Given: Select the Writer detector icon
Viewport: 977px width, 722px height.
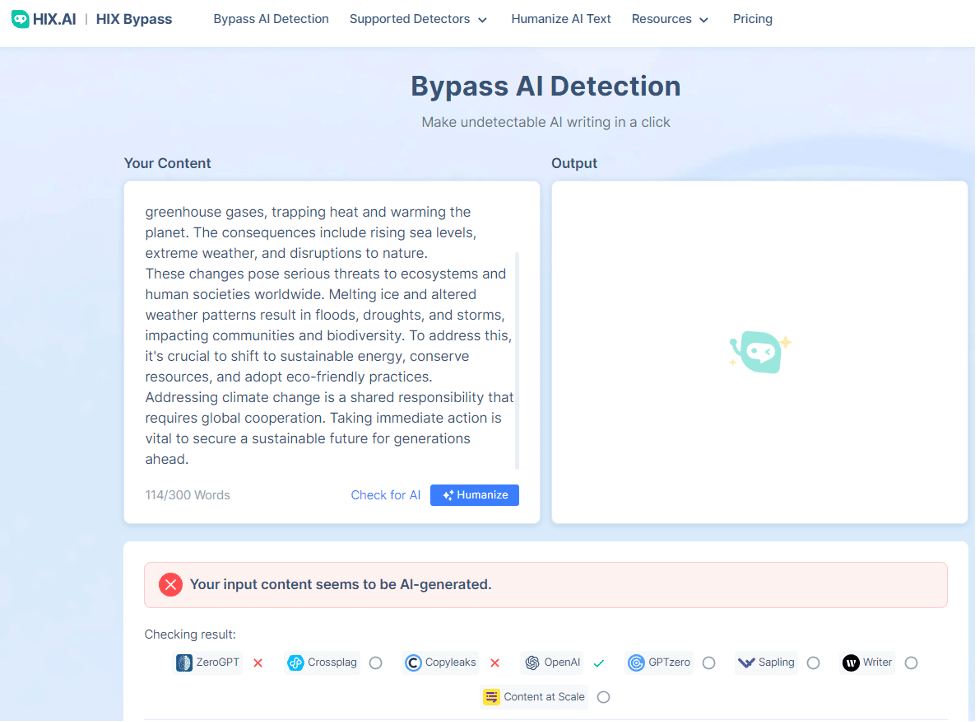Looking at the screenshot, I should (x=852, y=662).
